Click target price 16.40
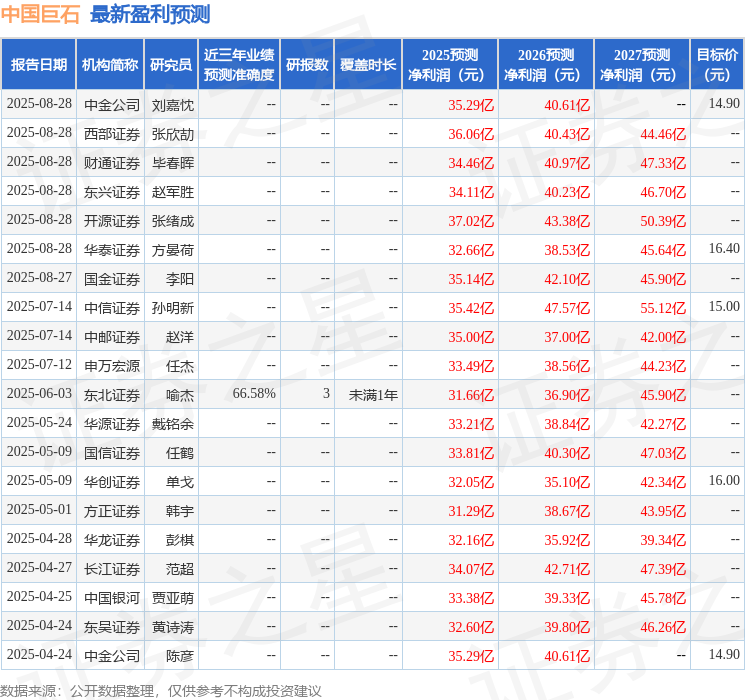Viewport: 745px width, 700px height. [x=724, y=248]
